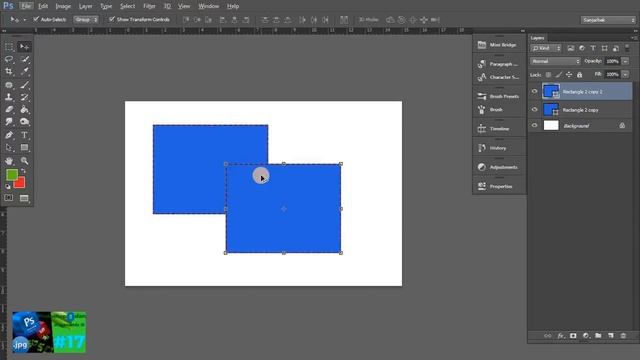
Task: Select the Brush tool
Action: click(x=24, y=85)
